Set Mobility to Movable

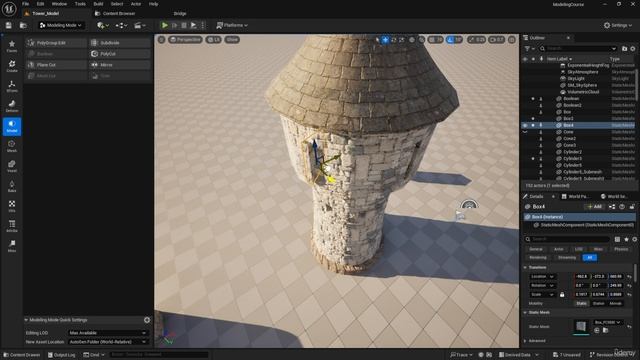click(x=615, y=303)
